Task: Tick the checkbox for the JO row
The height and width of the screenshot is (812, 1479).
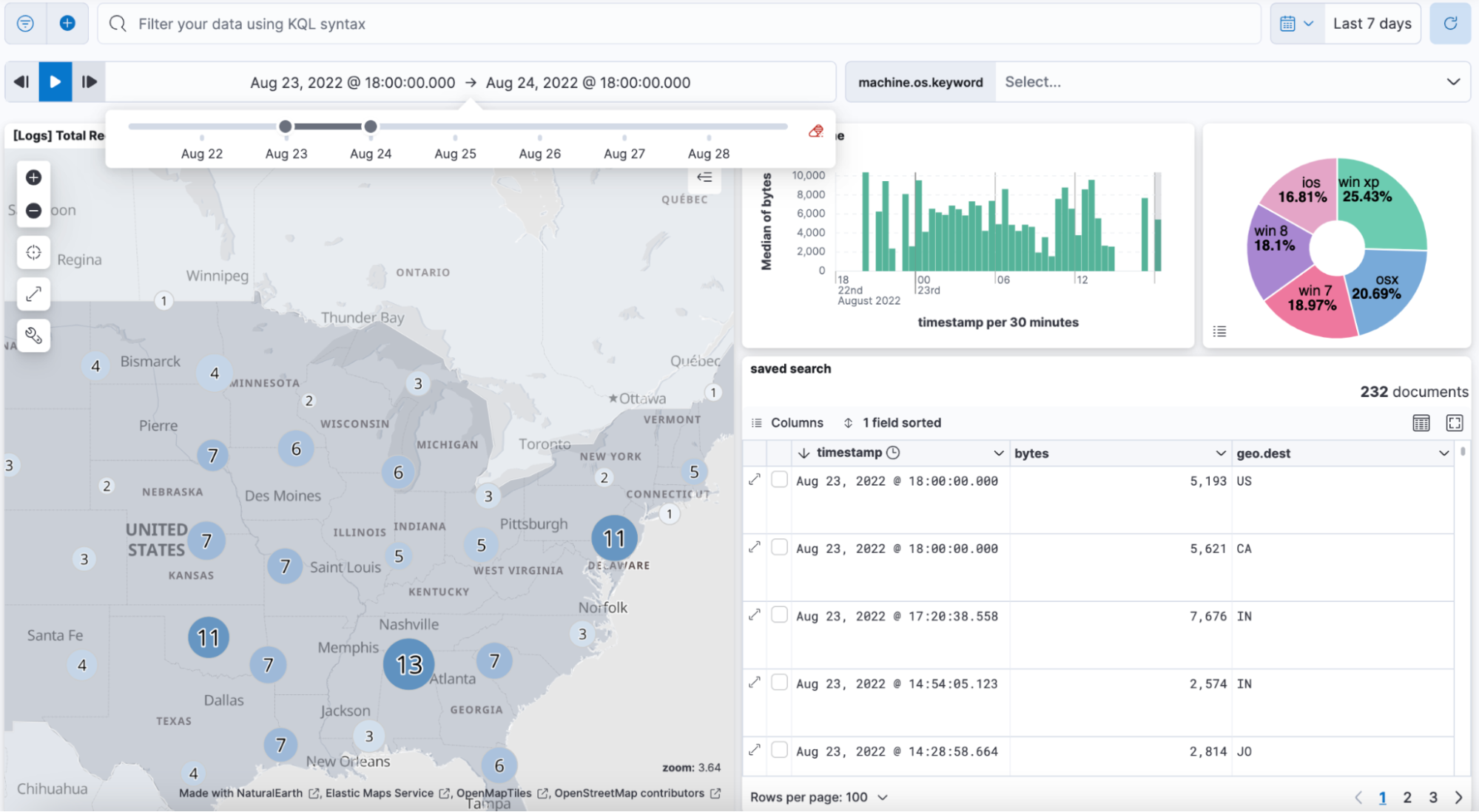Action: click(x=779, y=750)
